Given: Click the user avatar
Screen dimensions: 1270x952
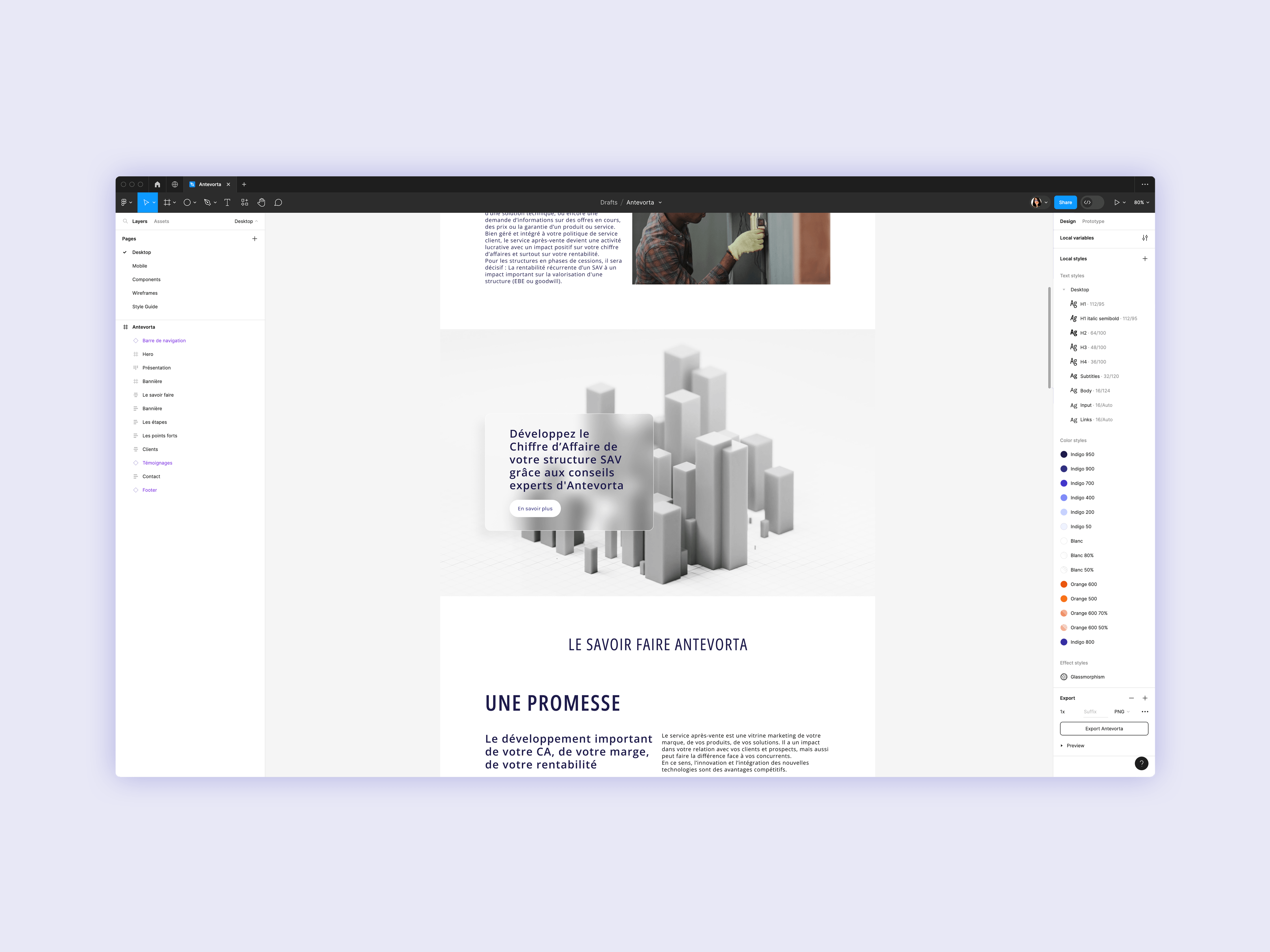Looking at the screenshot, I should [x=1036, y=203].
